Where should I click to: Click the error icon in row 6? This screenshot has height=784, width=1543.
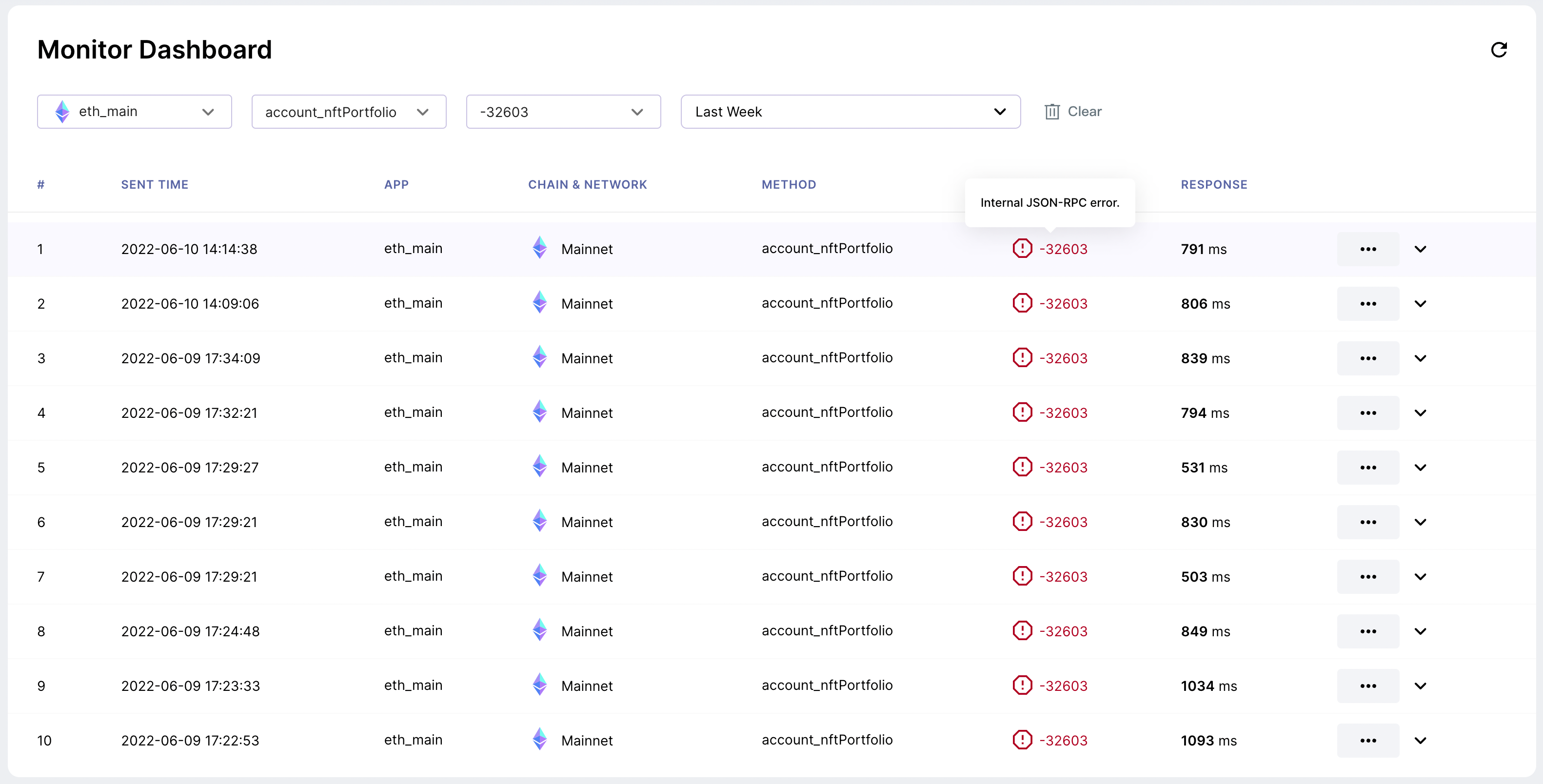[x=1022, y=521]
